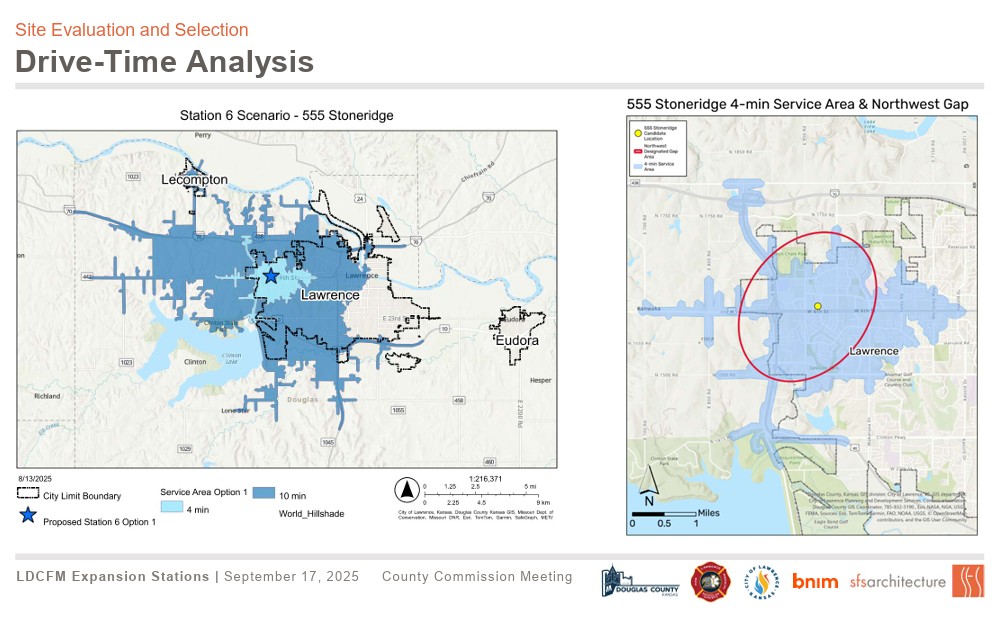Click the Douglas County Kansas logo

pyautogui.click(x=640, y=581)
